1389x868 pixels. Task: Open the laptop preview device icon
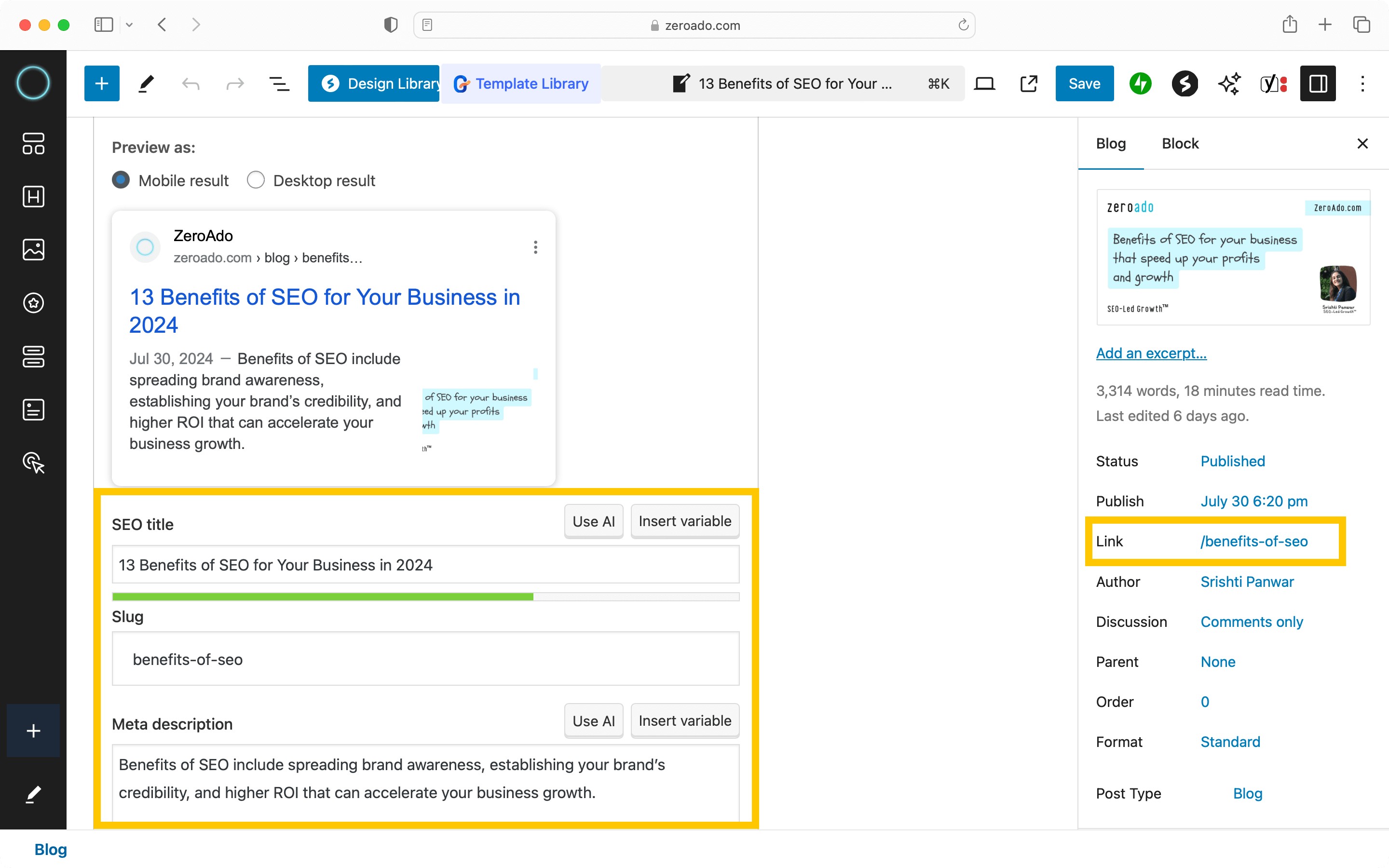pos(984,84)
